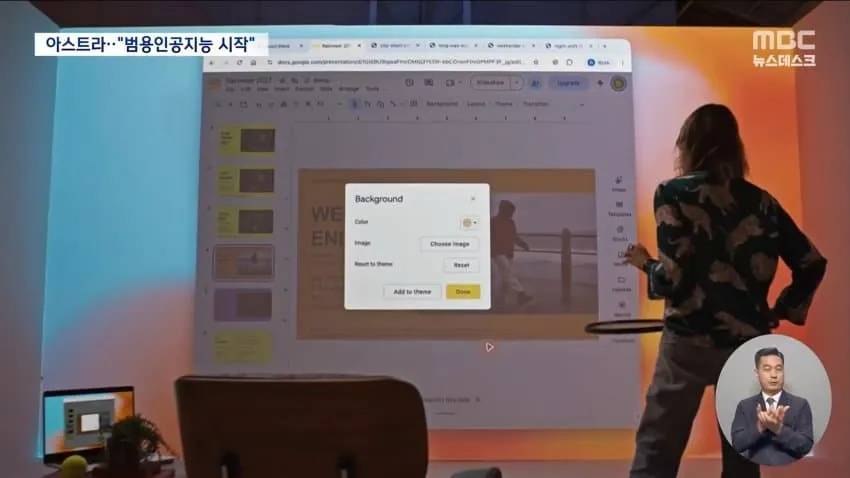Open the Arrange menu
The image size is (850, 478).
(349, 89)
